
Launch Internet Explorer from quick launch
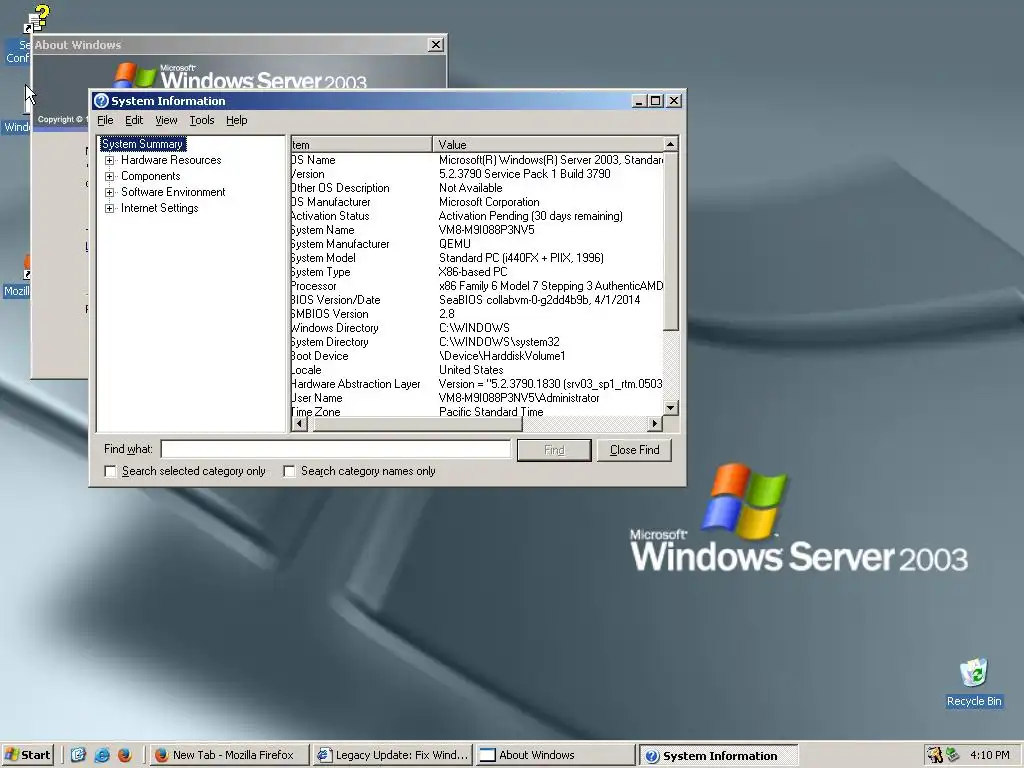pyautogui.click(x=102, y=755)
